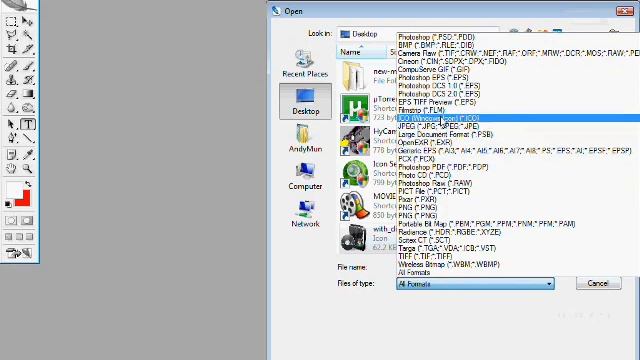Image resolution: width=640 pixels, height=360 pixels.
Task: Switch to Standard editing mode
Action: pos(11,221)
